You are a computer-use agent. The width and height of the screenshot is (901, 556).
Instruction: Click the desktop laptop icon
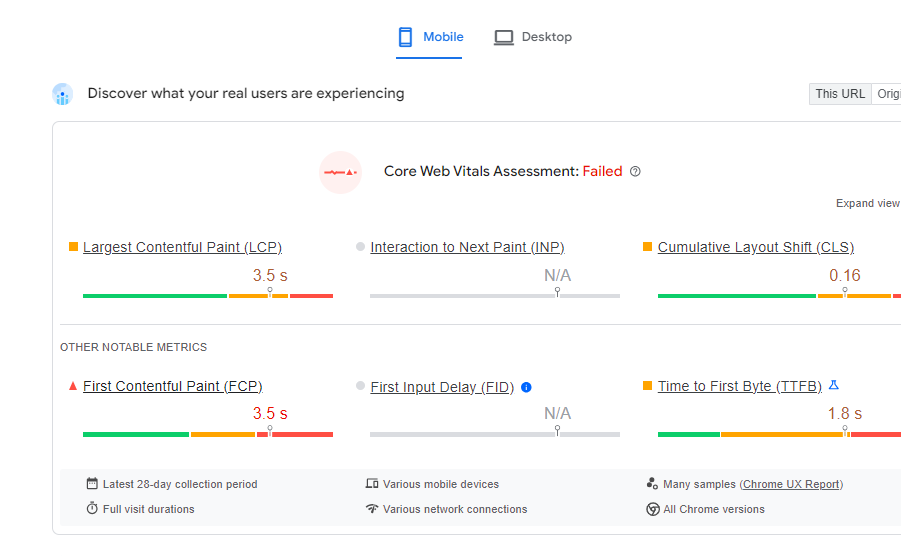[503, 37]
